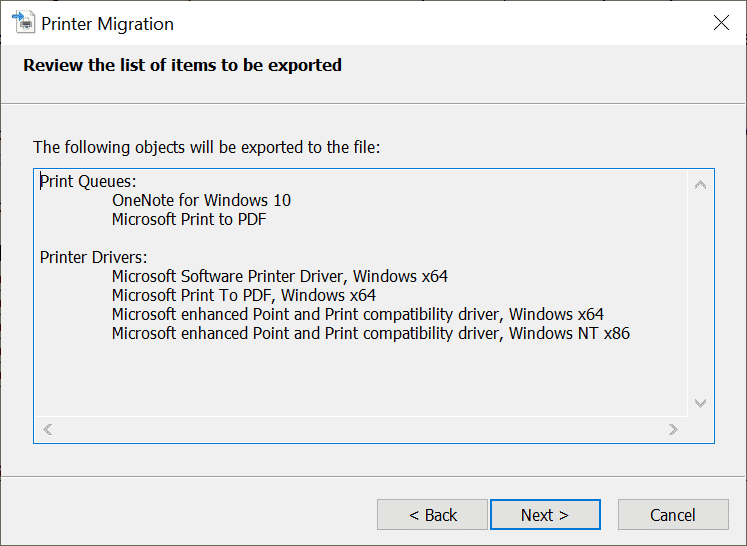The width and height of the screenshot is (747, 546).
Task: Close the Printer Migration dialog
Action: coord(721,22)
